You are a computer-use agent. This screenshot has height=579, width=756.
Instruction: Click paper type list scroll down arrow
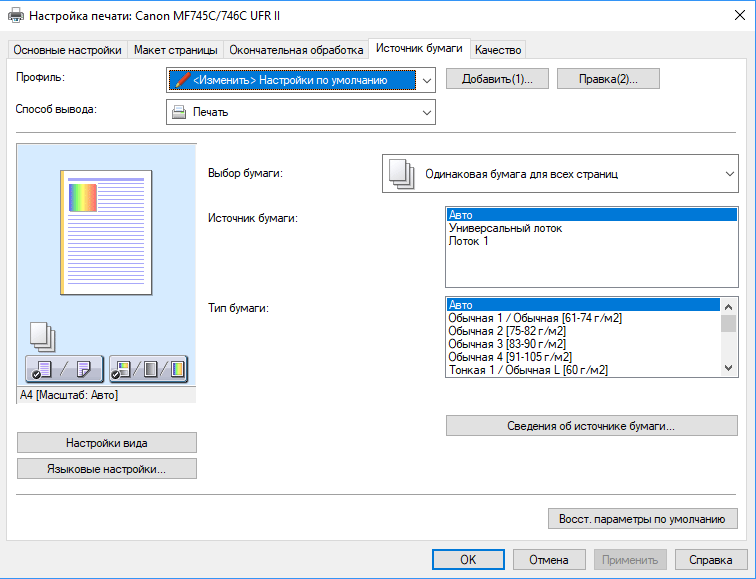point(729,368)
